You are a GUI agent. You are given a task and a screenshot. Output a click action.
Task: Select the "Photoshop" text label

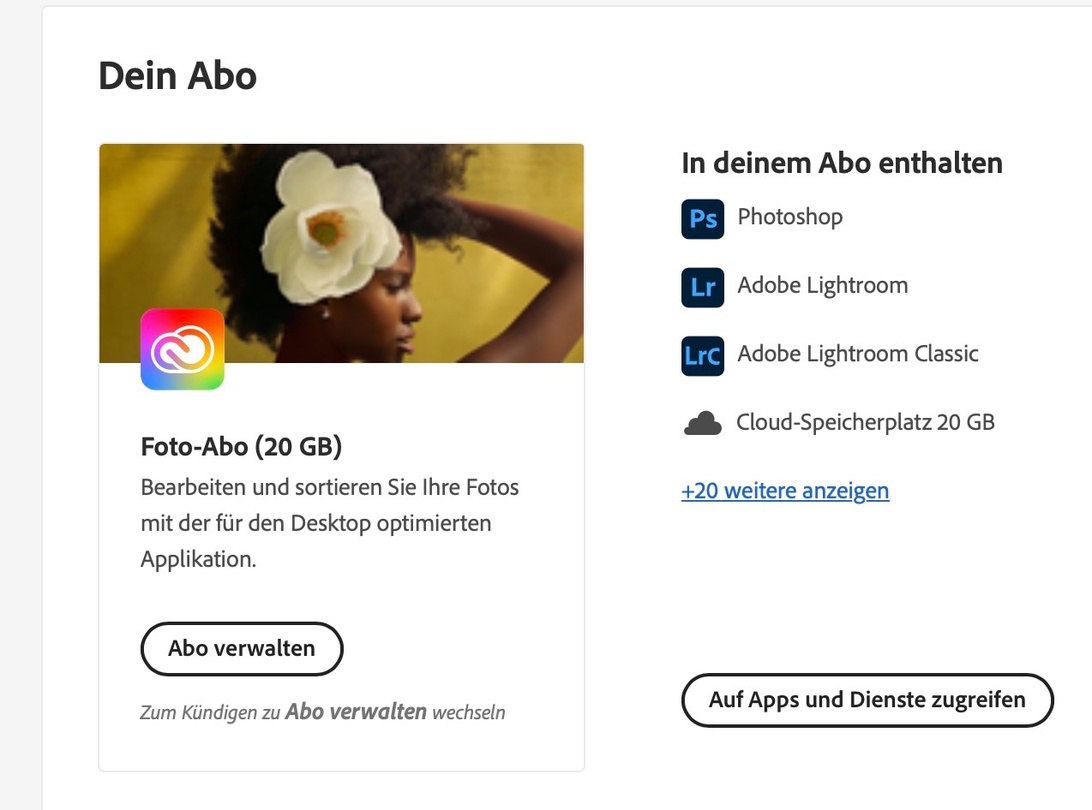[x=790, y=217]
